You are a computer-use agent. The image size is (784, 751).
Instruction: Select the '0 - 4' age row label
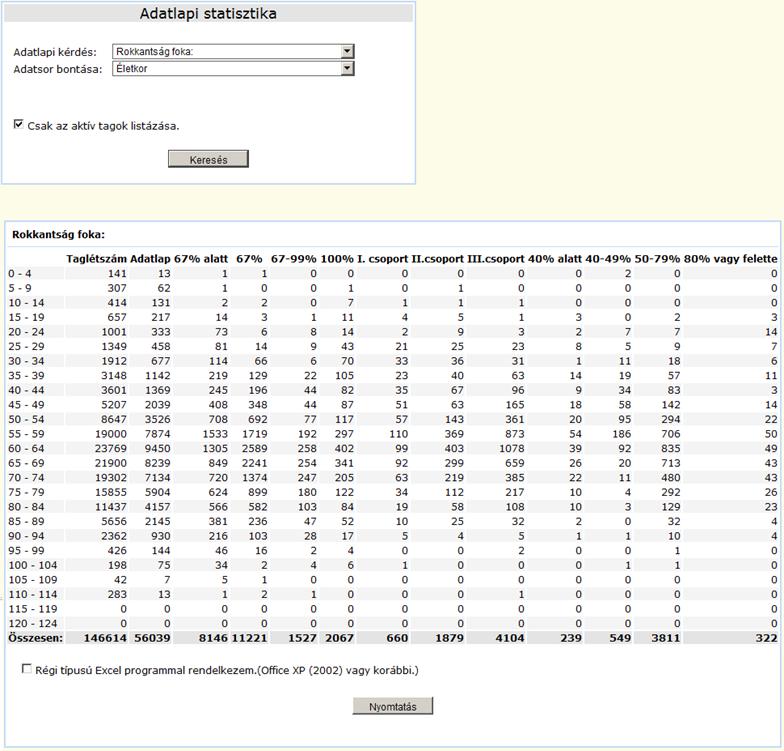[20, 274]
